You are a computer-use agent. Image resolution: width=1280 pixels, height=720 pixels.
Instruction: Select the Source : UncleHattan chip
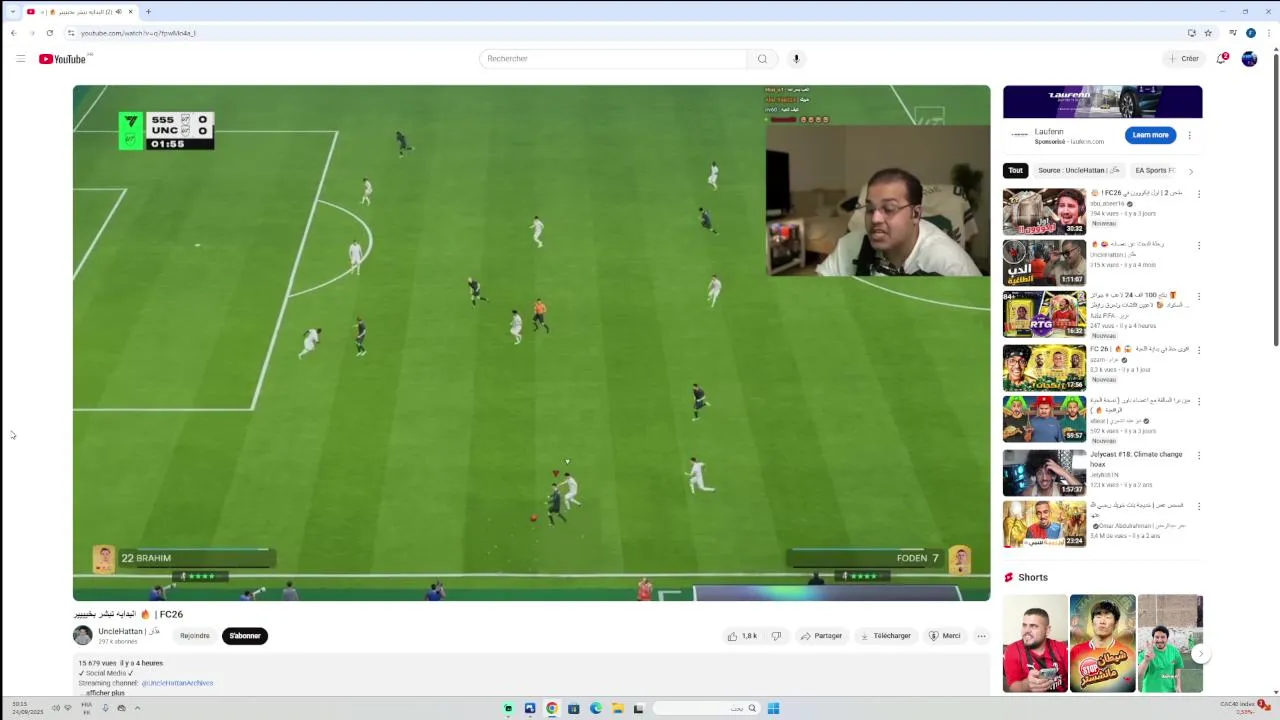1079,171
